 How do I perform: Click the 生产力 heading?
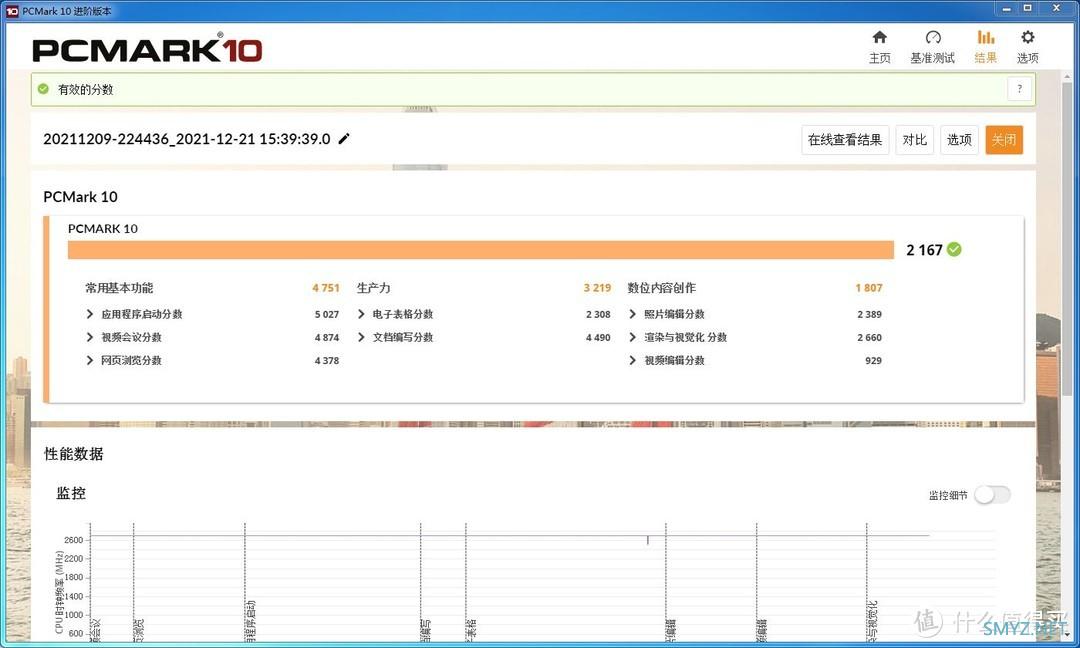pyautogui.click(x=374, y=288)
